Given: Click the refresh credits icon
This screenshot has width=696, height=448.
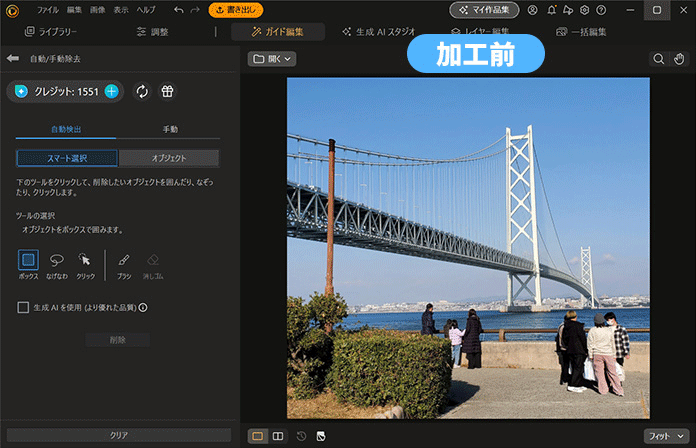Looking at the screenshot, I should pyautogui.click(x=142, y=91).
